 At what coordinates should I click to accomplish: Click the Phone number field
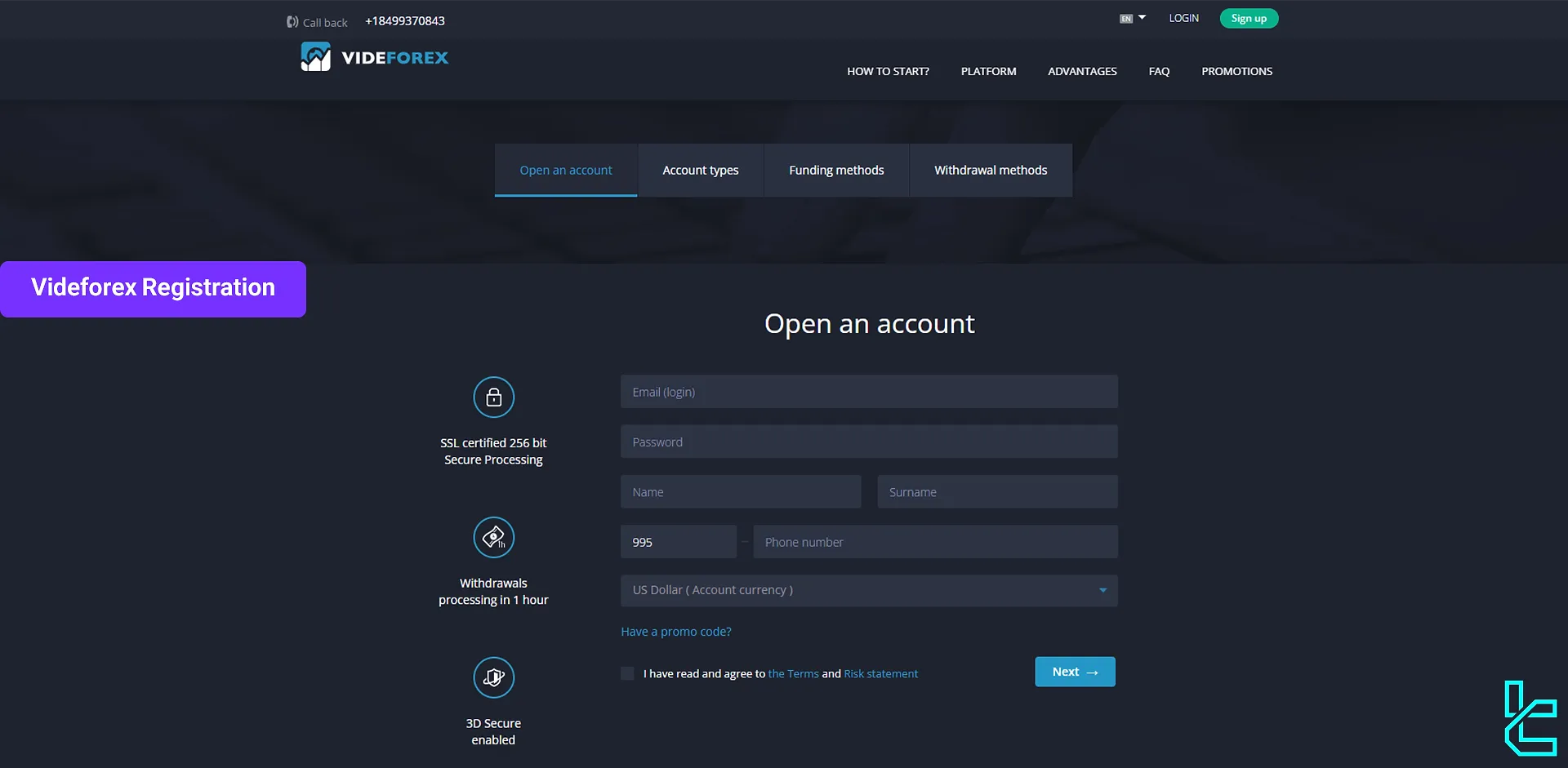point(935,542)
